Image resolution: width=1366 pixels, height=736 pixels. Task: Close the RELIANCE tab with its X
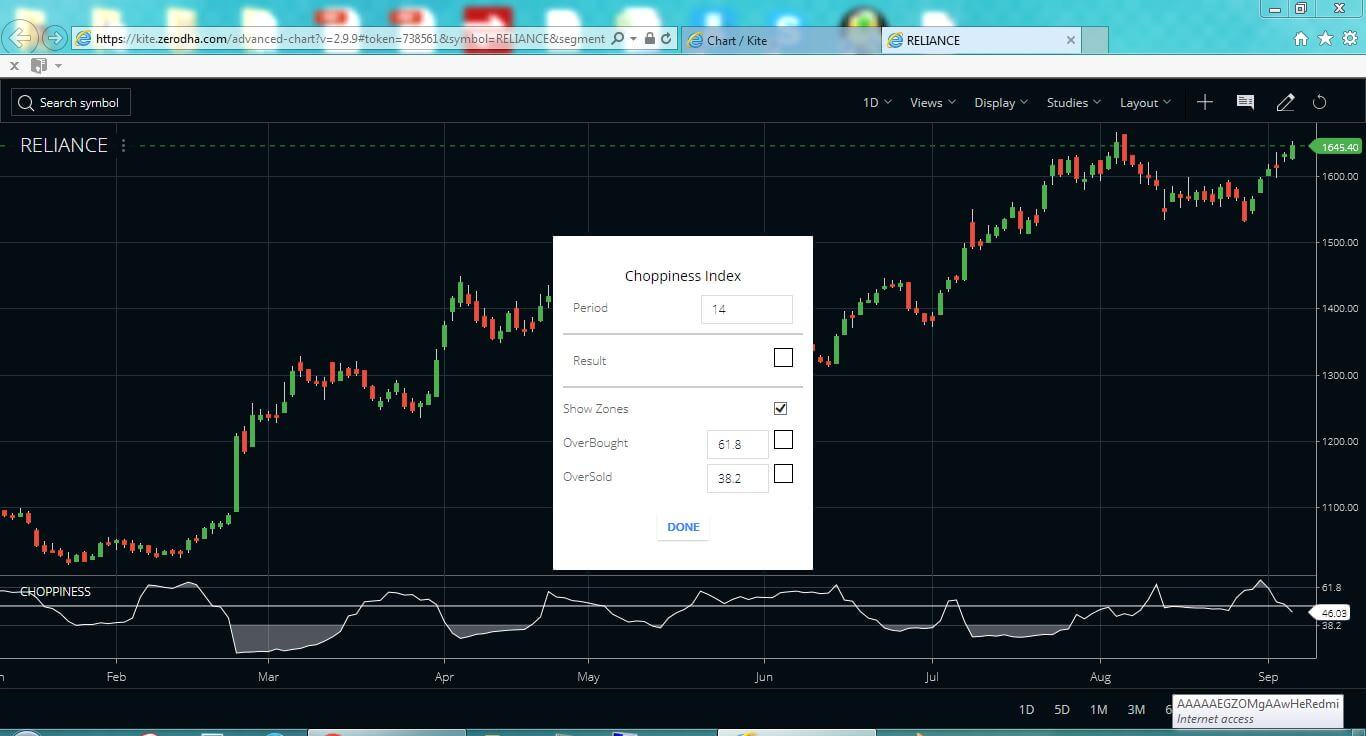click(1071, 40)
